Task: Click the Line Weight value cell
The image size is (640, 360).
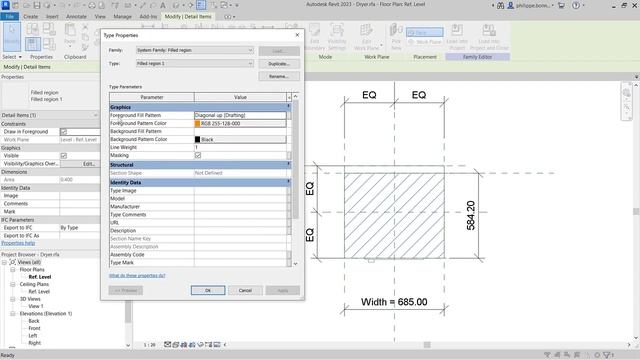Action: 240,147
